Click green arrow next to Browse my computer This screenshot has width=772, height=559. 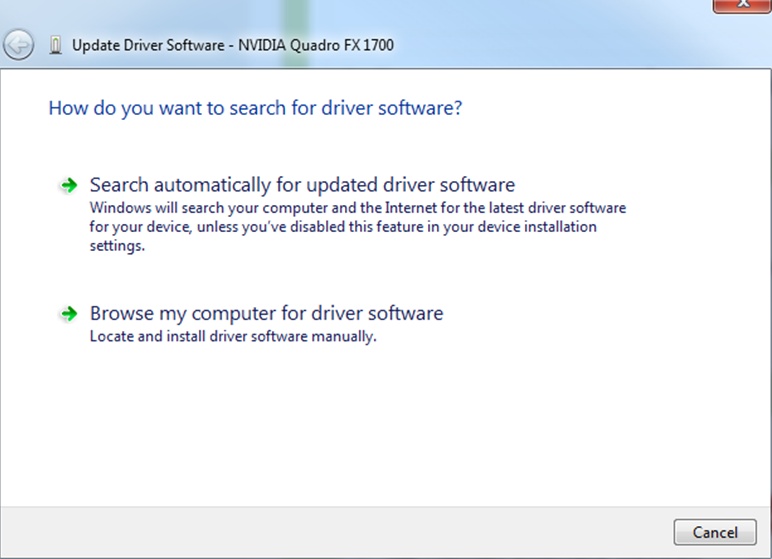69,314
